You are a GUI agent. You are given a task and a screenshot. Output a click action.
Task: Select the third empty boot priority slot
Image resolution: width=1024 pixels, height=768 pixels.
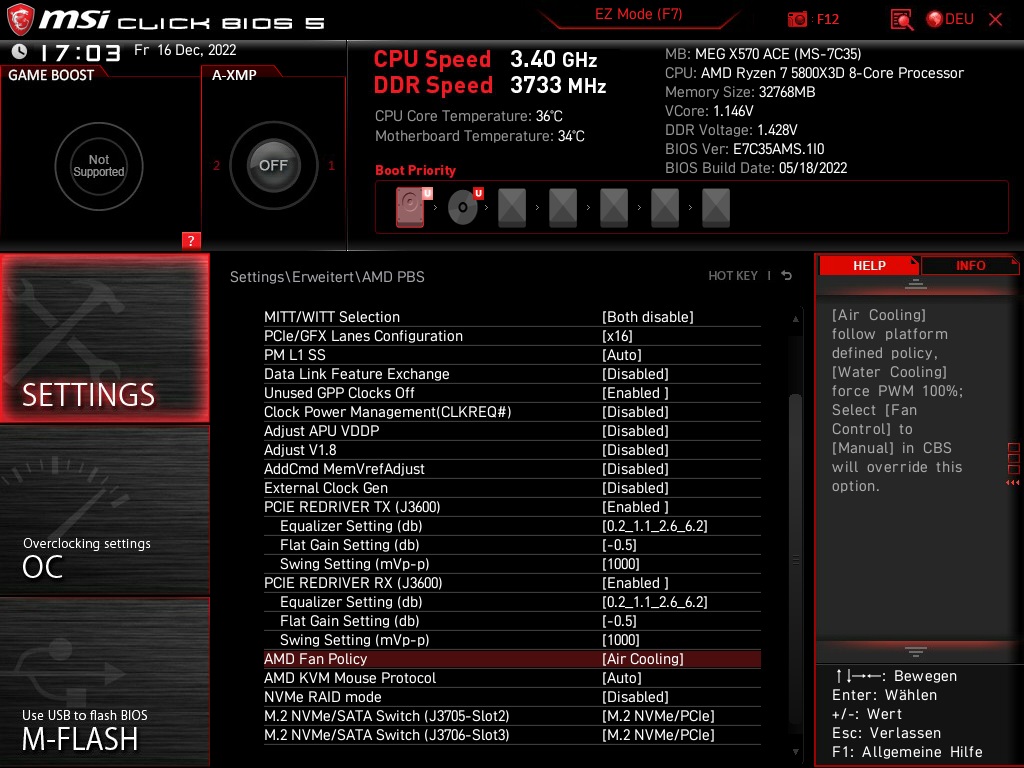pyautogui.click(x=512, y=208)
